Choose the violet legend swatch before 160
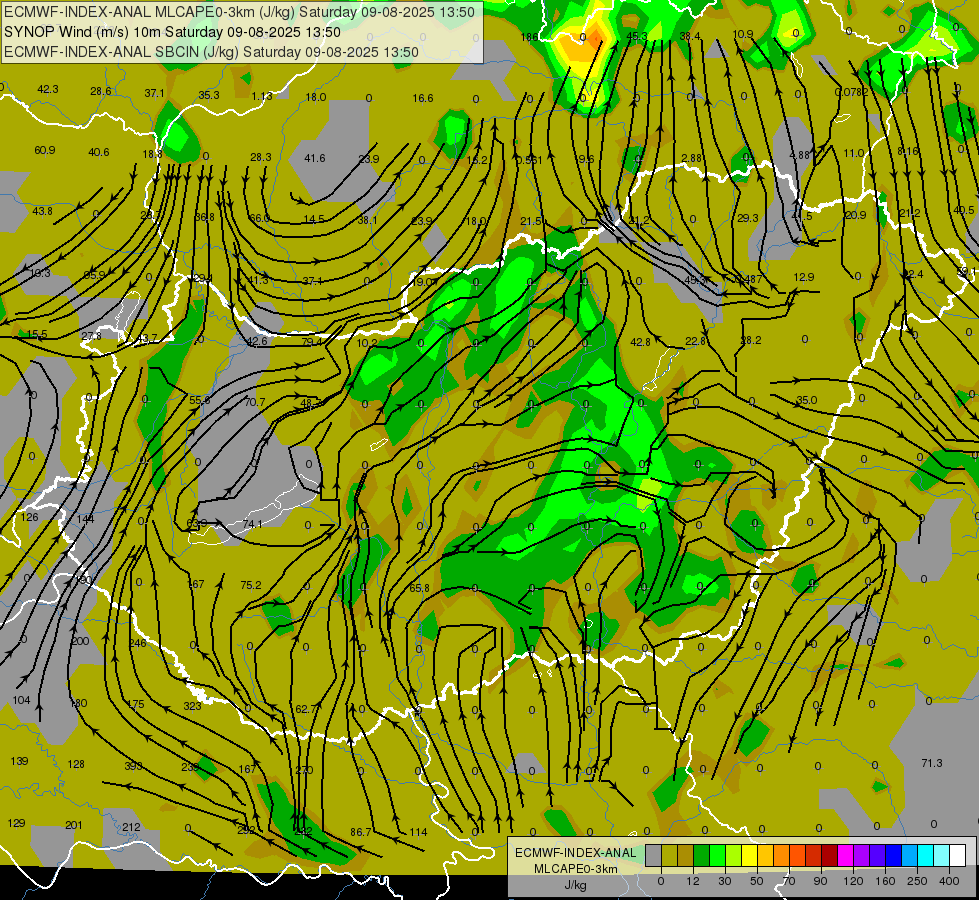The image size is (979, 900). pos(878,856)
